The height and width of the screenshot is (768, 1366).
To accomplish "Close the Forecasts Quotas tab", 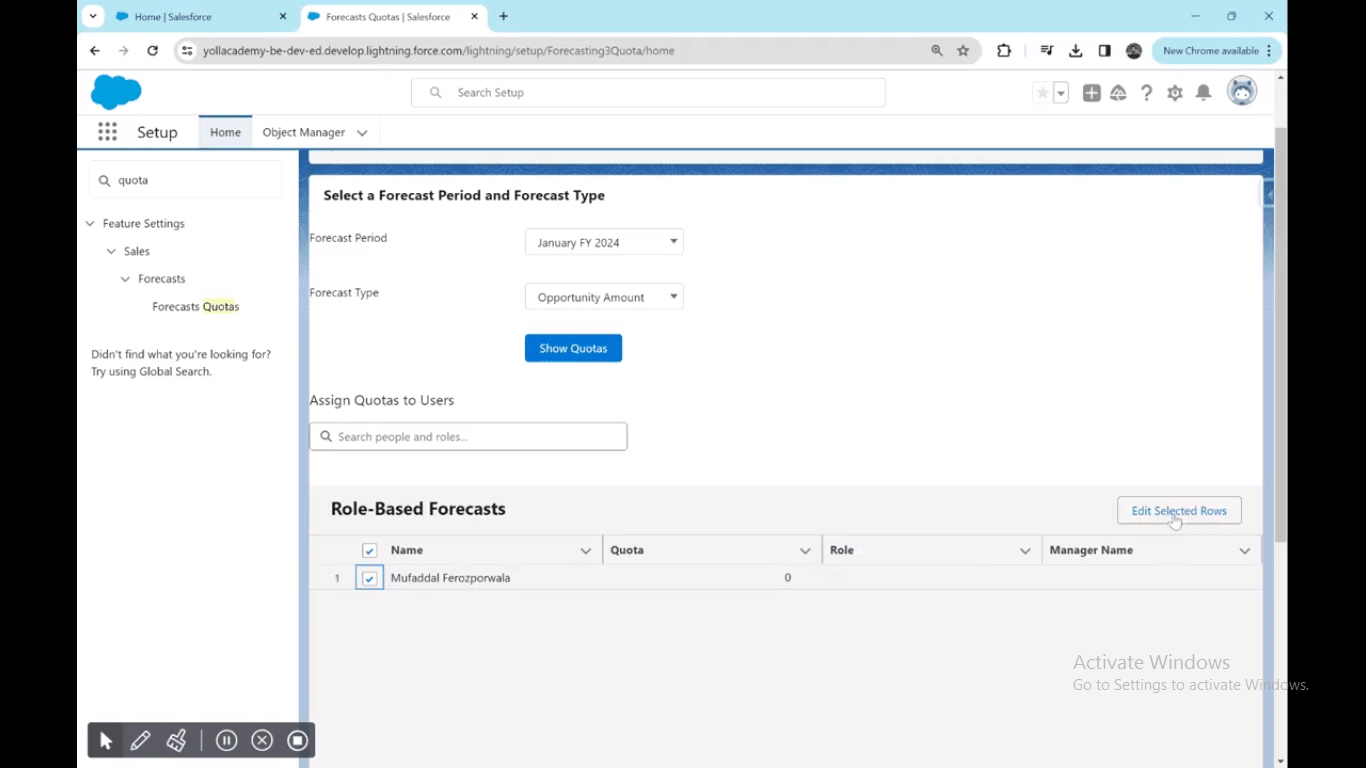I will click(x=475, y=16).
